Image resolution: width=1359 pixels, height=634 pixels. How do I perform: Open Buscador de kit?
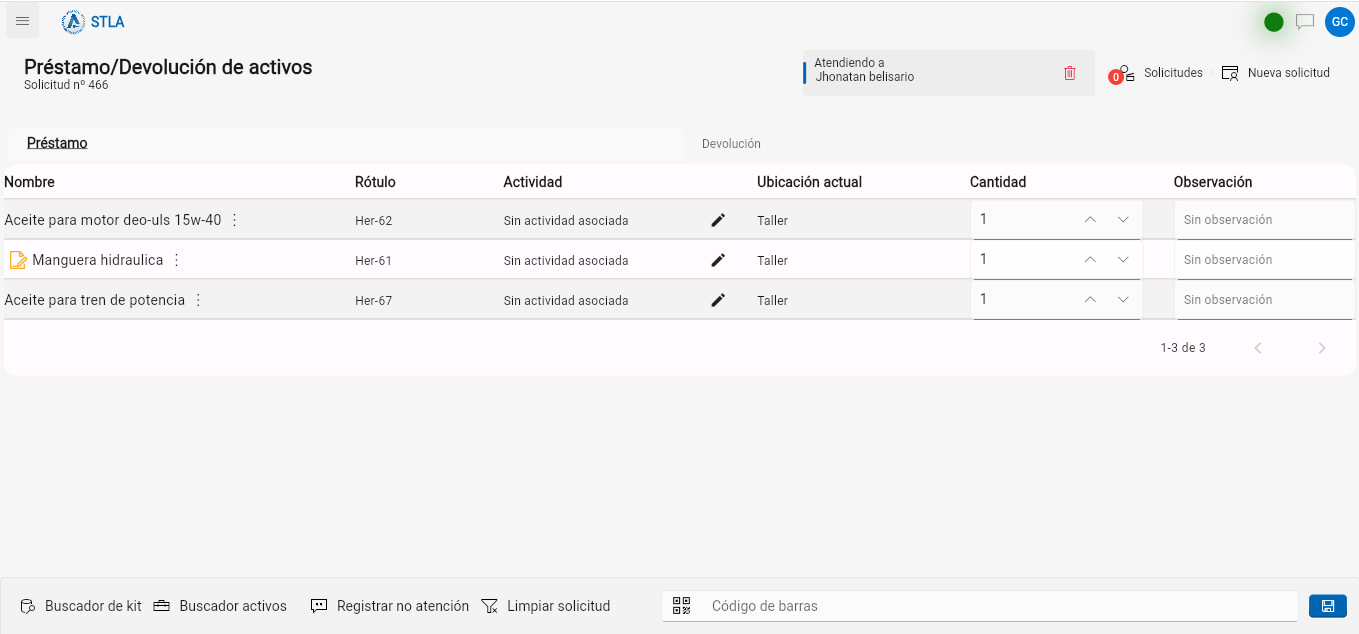coord(93,606)
